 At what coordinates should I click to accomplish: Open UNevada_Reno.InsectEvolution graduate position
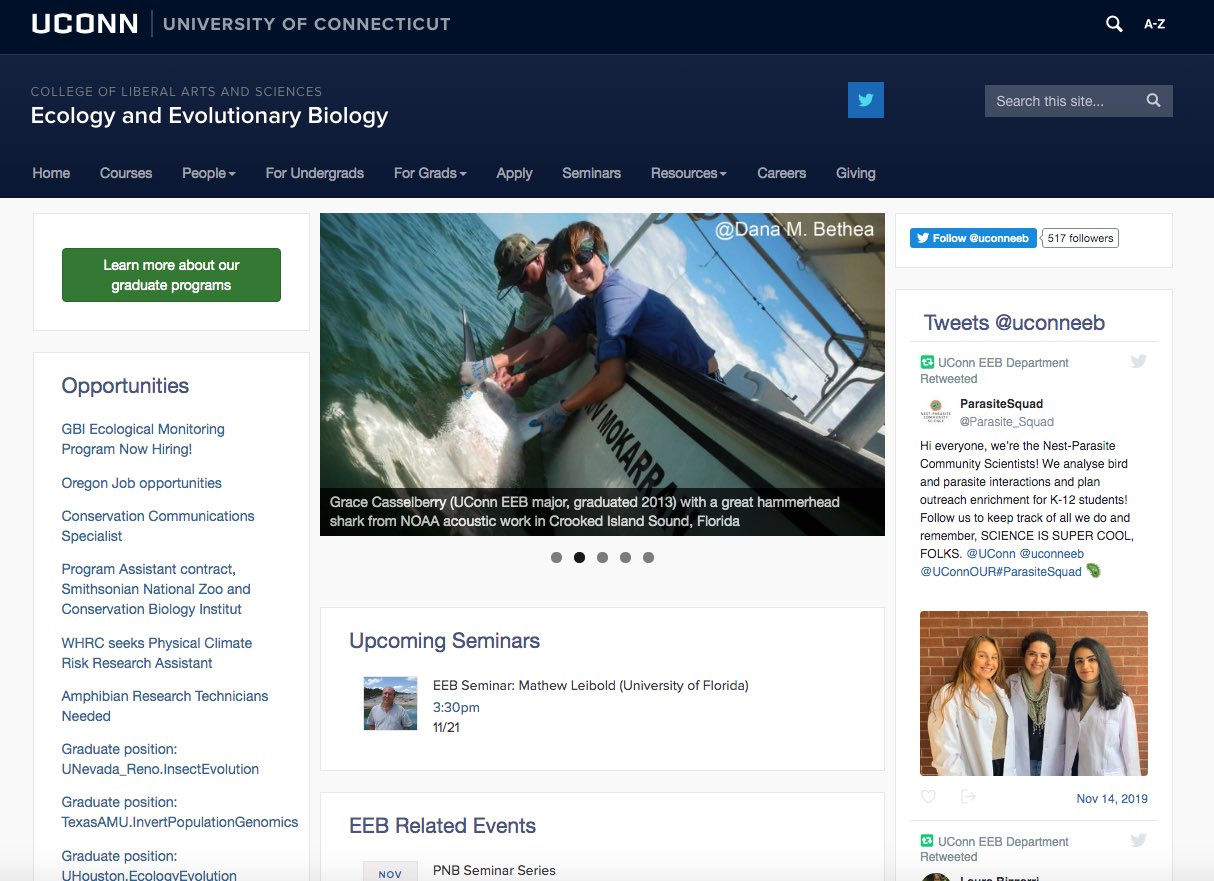pyautogui.click(x=160, y=759)
